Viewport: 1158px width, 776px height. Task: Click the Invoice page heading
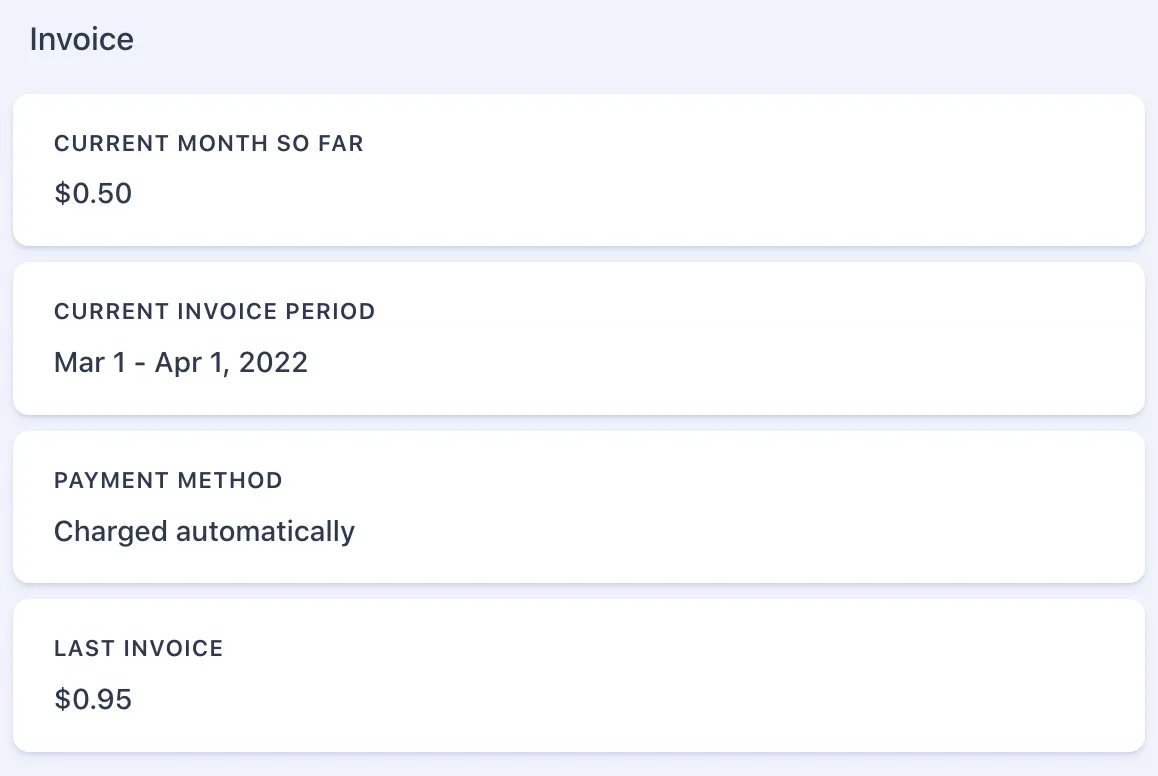[x=82, y=38]
